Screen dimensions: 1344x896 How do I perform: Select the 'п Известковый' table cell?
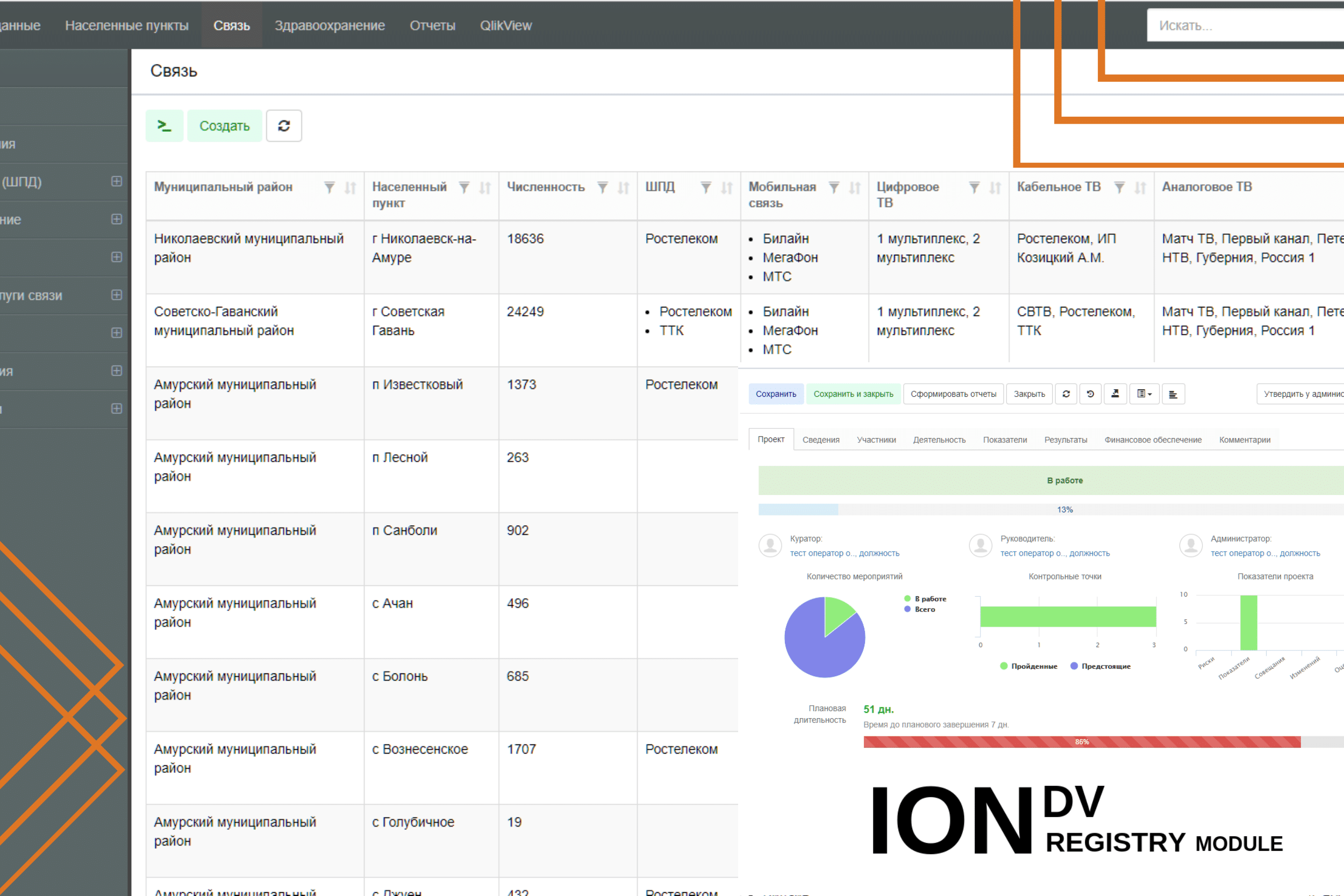coord(432,403)
